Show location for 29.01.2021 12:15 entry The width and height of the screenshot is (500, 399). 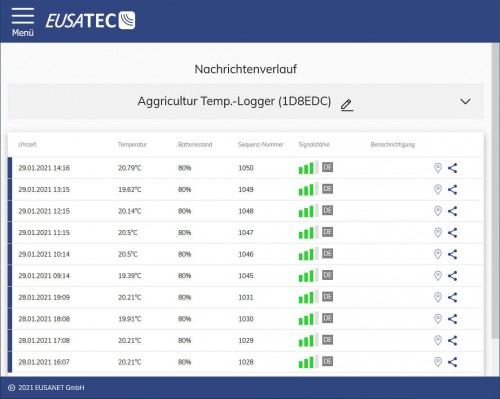(438, 211)
